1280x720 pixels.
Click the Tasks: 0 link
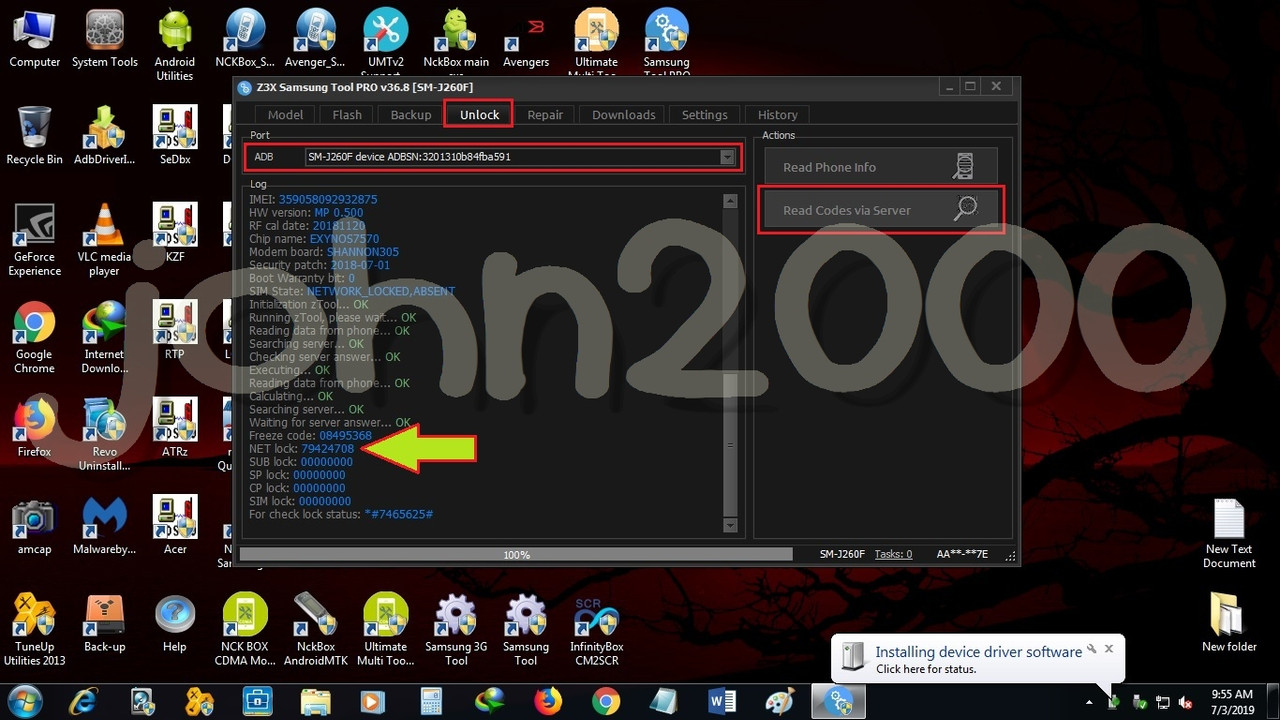893,554
